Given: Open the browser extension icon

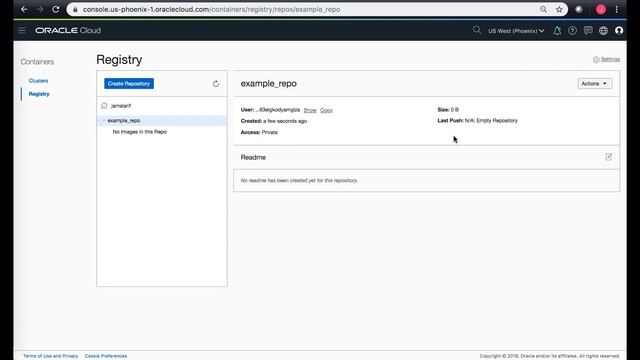Looking at the screenshot, I should coord(579,9).
